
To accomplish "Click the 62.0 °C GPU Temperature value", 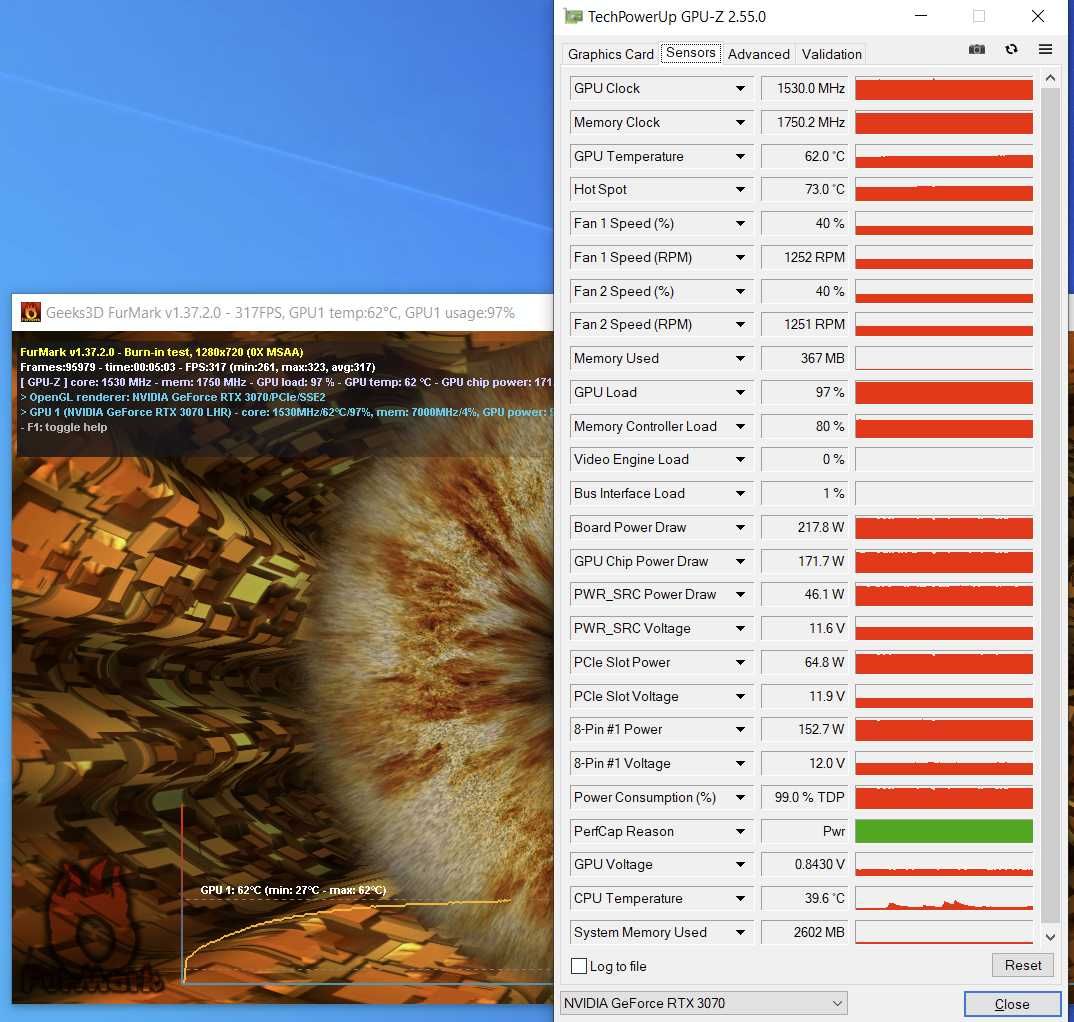I will click(805, 156).
